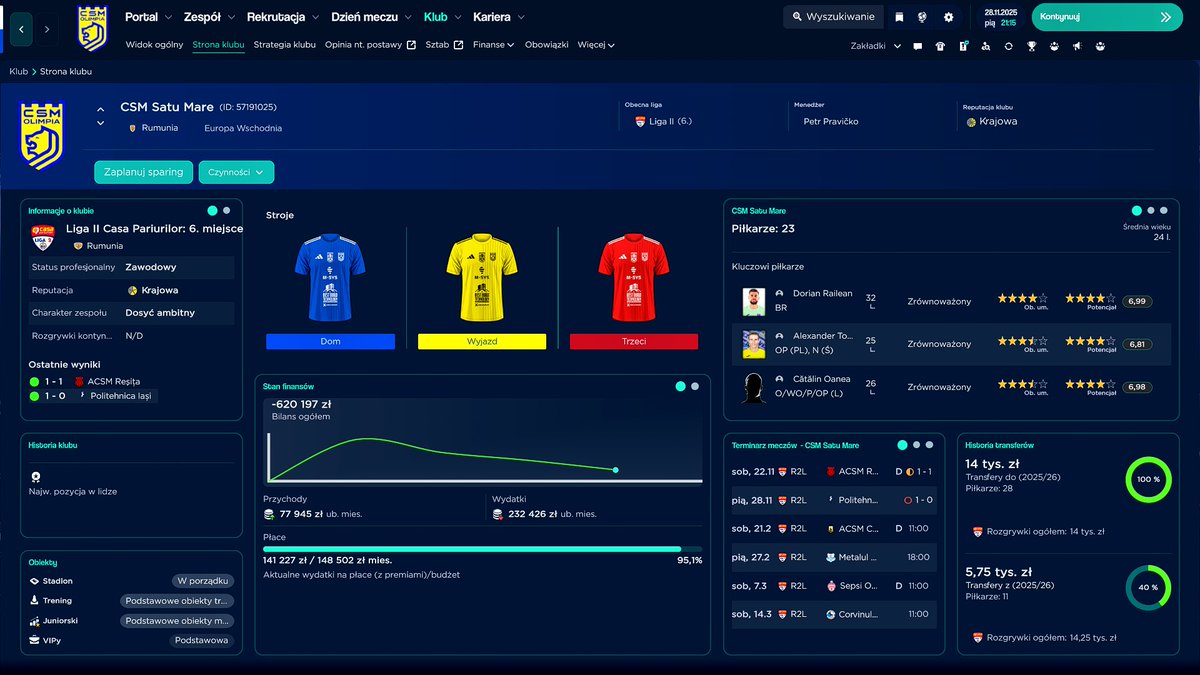
Task: Expand the Więcej submenu
Action: pyautogui.click(x=596, y=45)
